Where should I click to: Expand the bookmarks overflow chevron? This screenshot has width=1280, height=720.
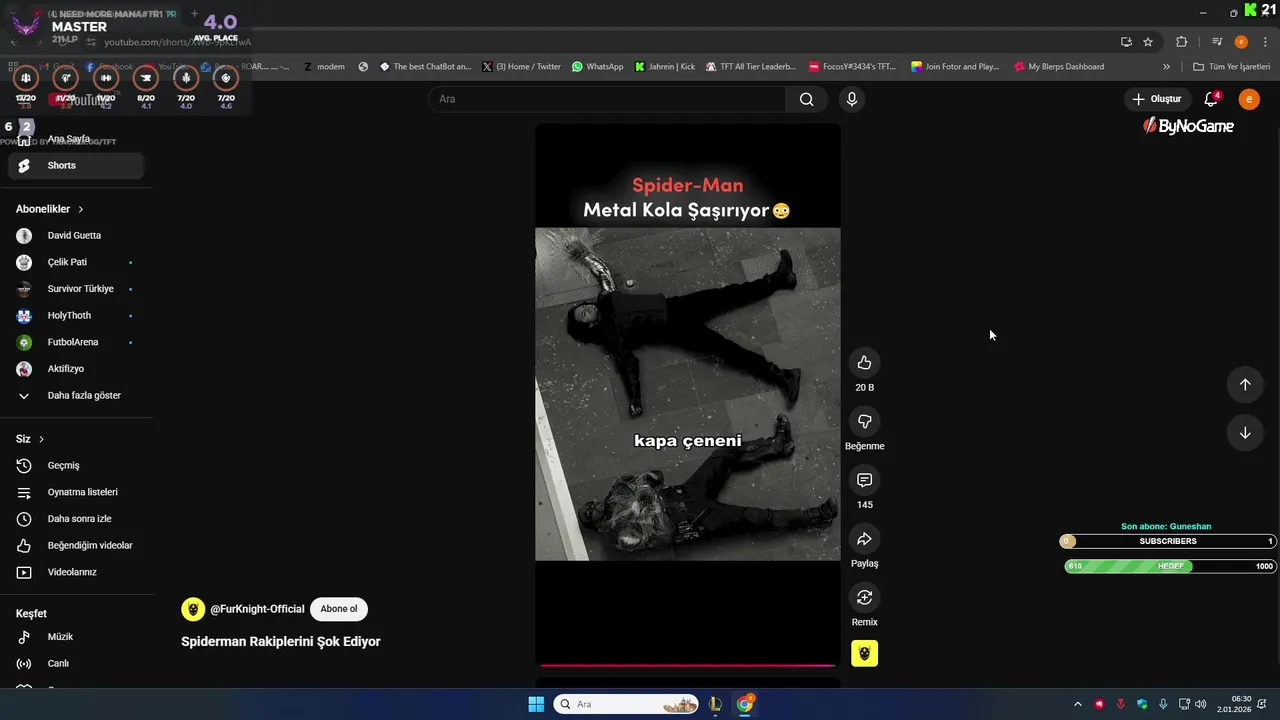pyautogui.click(x=1166, y=67)
